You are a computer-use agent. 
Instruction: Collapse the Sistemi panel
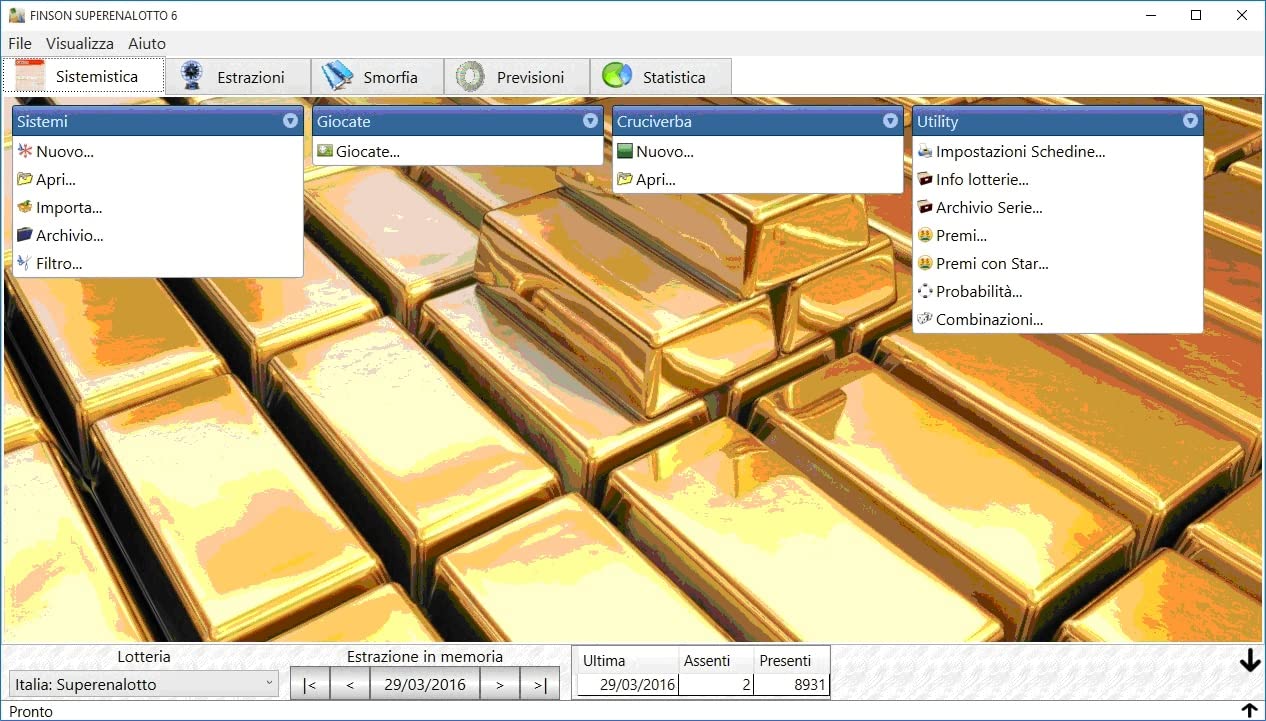(x=290, y=121)
